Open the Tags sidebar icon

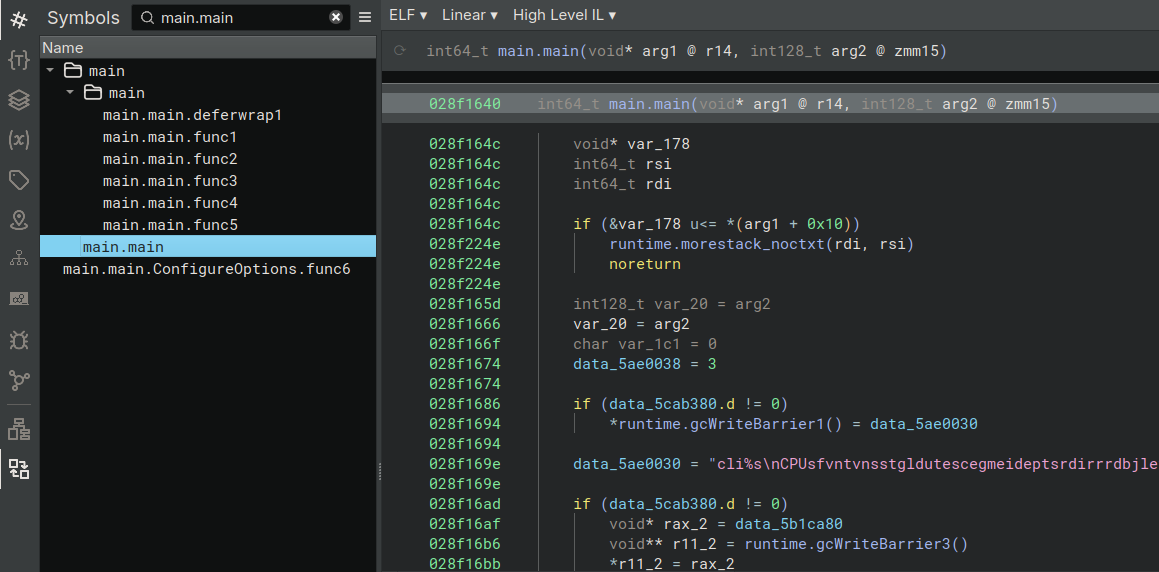(19, 180)
